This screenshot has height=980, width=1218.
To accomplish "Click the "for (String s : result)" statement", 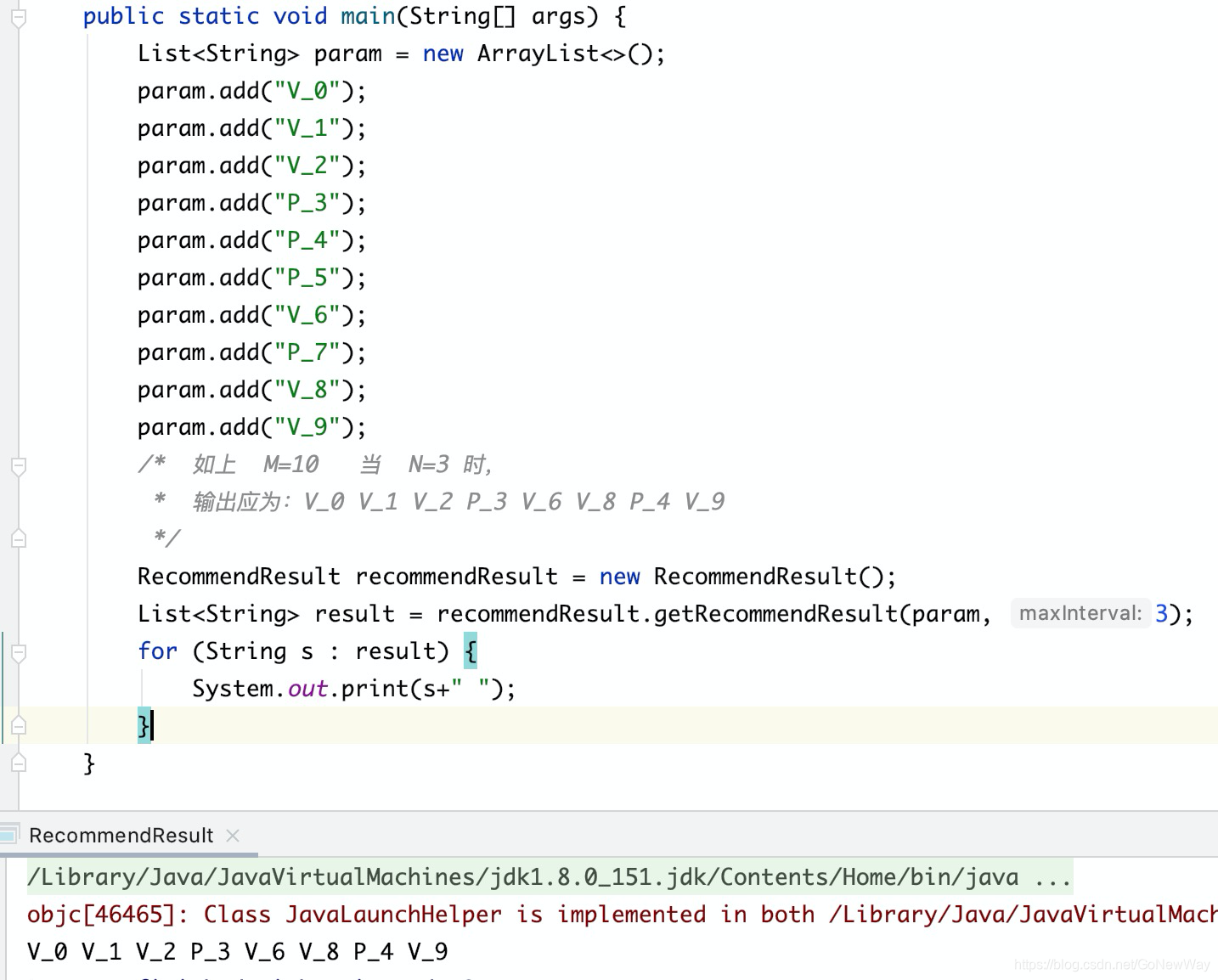I will pos(293,651).
